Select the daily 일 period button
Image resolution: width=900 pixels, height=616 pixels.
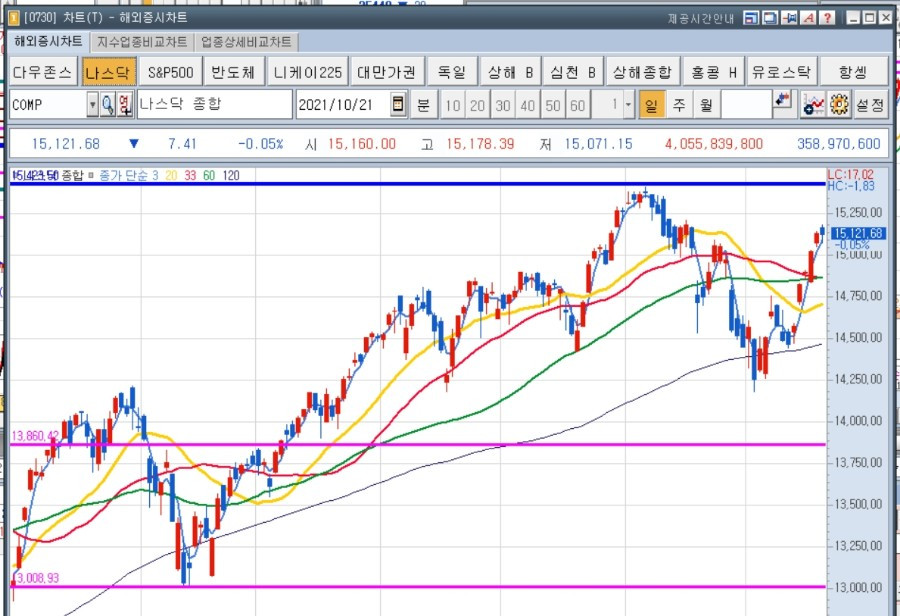coord(651,104)
